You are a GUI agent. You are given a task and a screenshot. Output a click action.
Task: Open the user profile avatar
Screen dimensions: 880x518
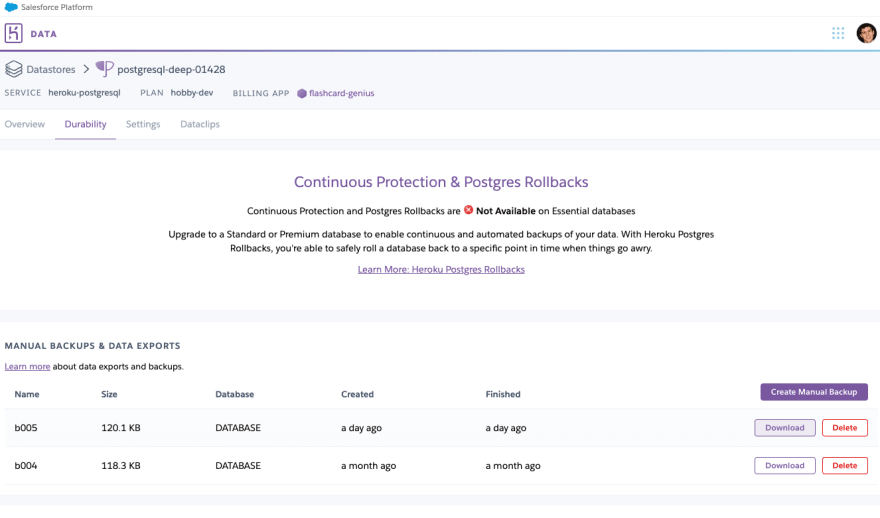867,33
